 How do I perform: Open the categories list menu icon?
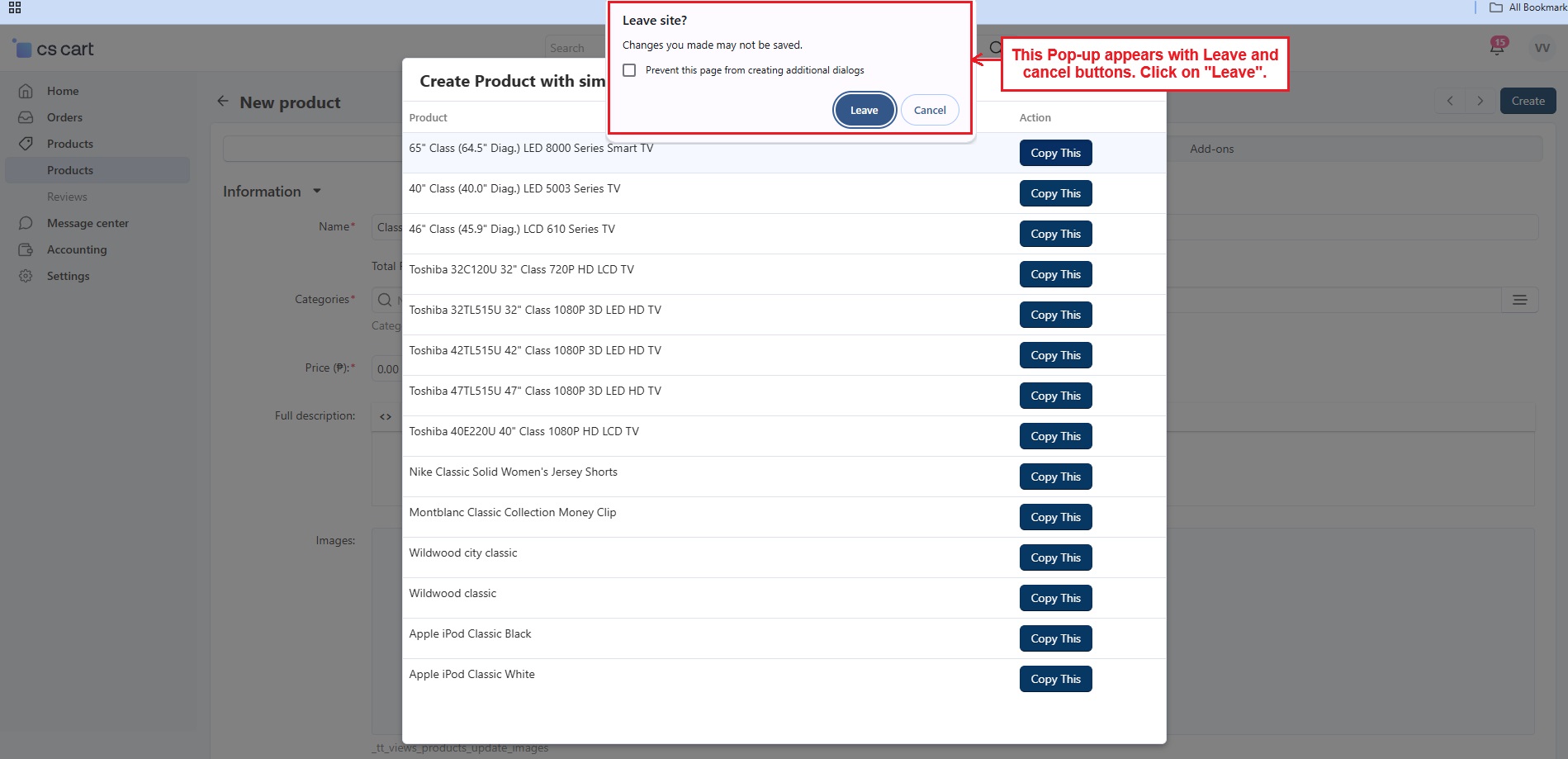tap(1519, 300)
